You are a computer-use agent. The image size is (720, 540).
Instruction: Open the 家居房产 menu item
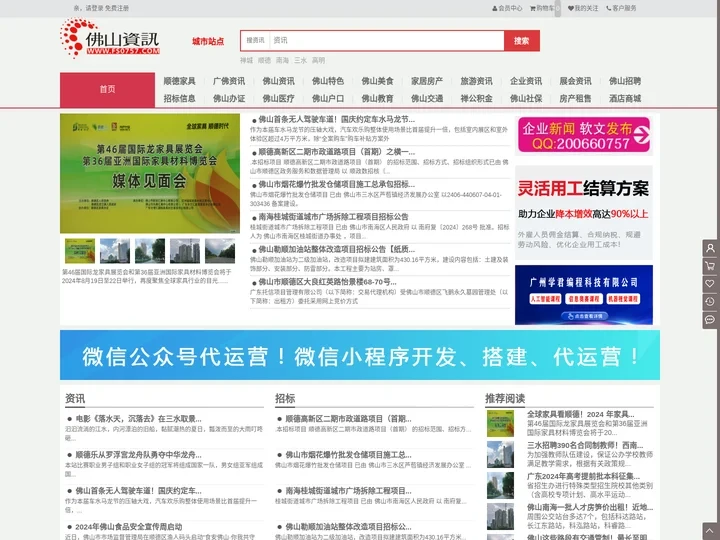427,81
